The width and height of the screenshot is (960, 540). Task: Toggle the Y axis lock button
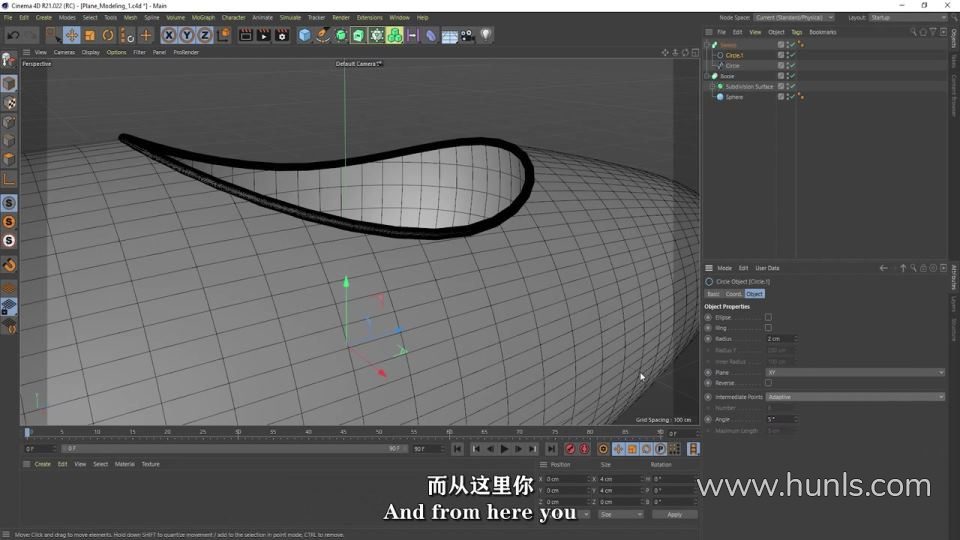187,35
